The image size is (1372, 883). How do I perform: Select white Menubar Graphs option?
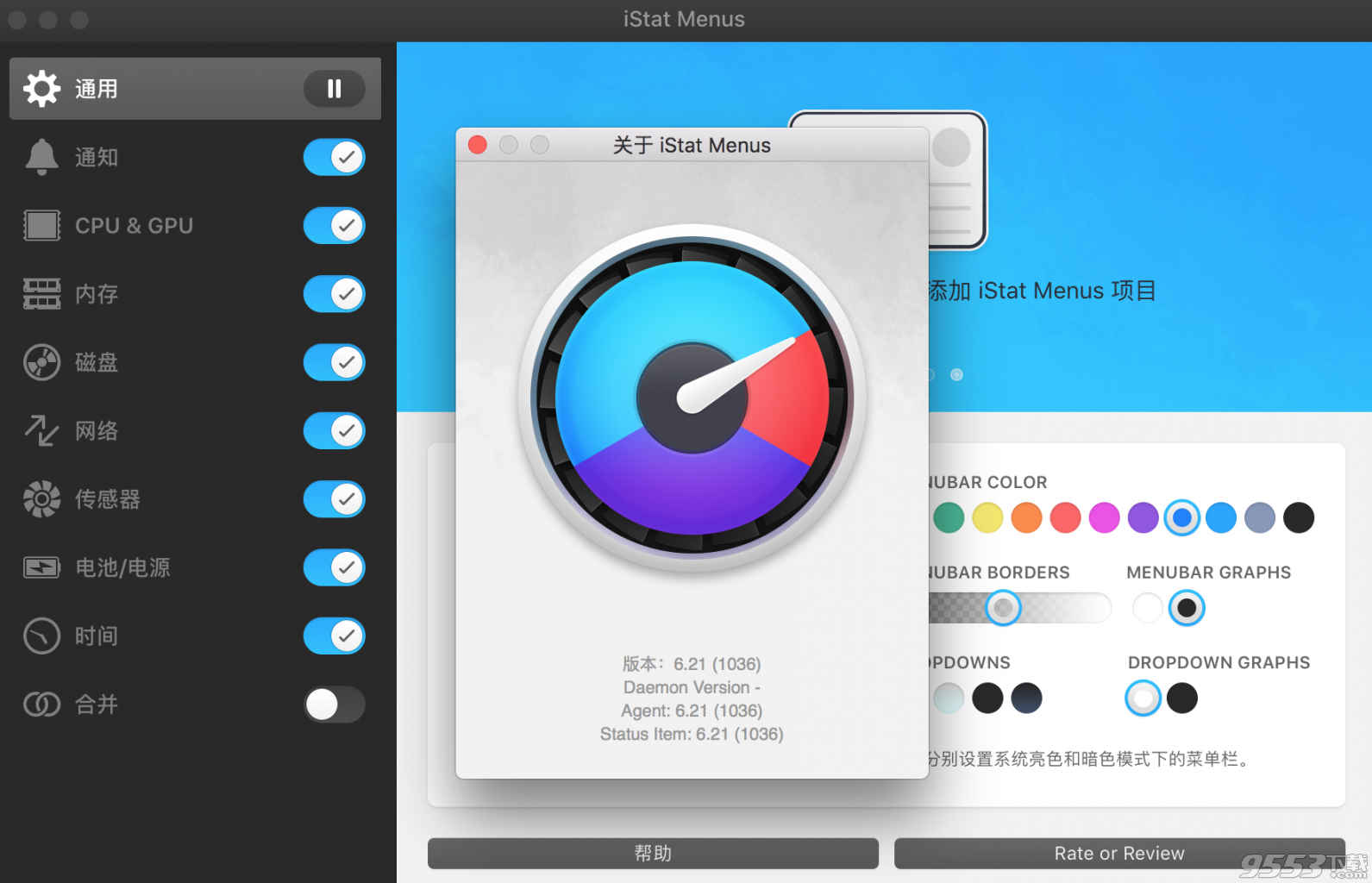pyautogui.click(x=1148, y=608)
